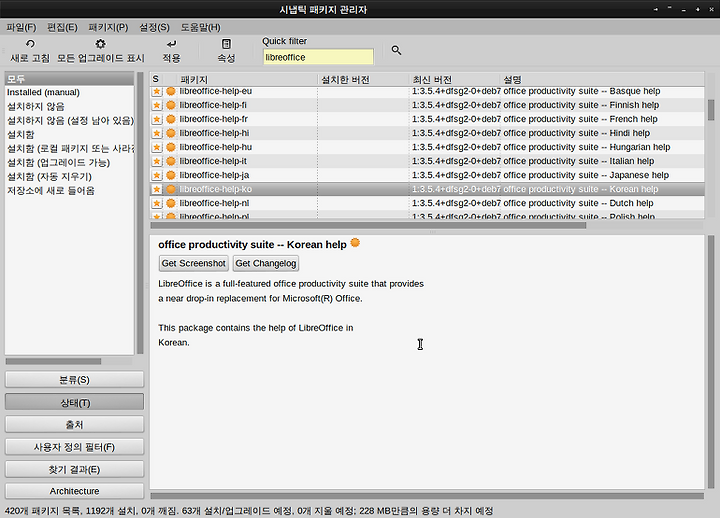The image size is (720, 518).
Task: Open the 파일(F) menu
Action: (x=21, y=27)
